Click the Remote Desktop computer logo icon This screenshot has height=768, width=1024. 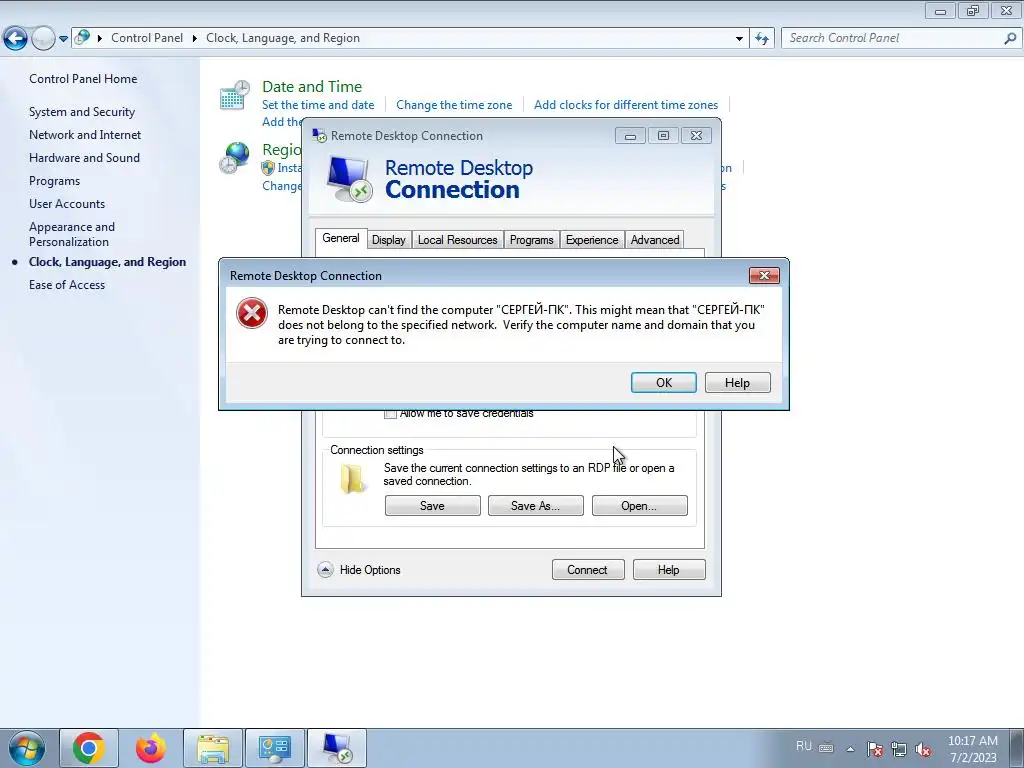[349, 179]
